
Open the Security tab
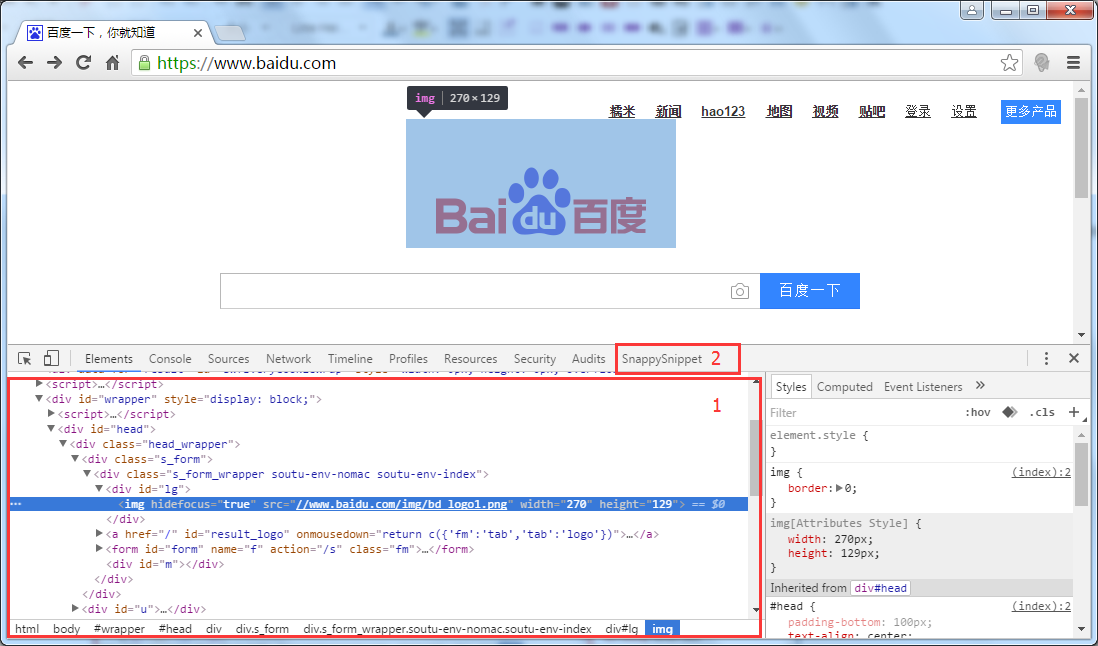point(535,358)
